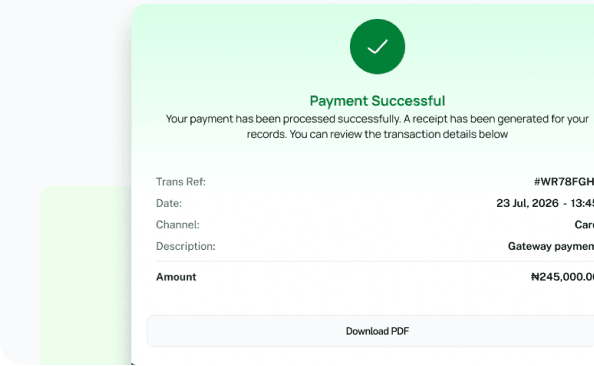This screenshot has height=366, width=594.
Task: Select the Payment Successful heading
Action: pos(377,101)
